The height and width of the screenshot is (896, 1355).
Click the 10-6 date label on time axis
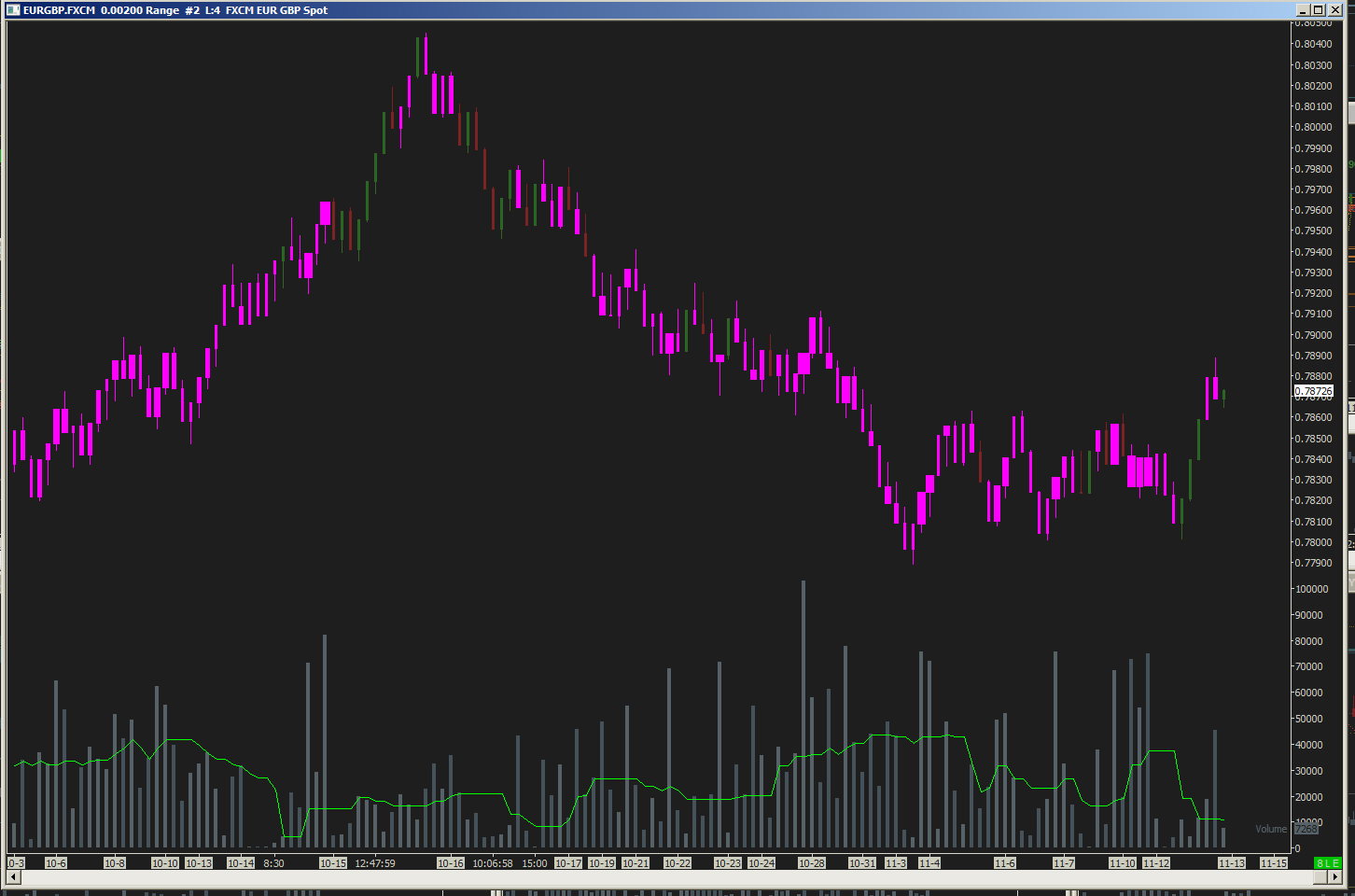pos(56,863)
